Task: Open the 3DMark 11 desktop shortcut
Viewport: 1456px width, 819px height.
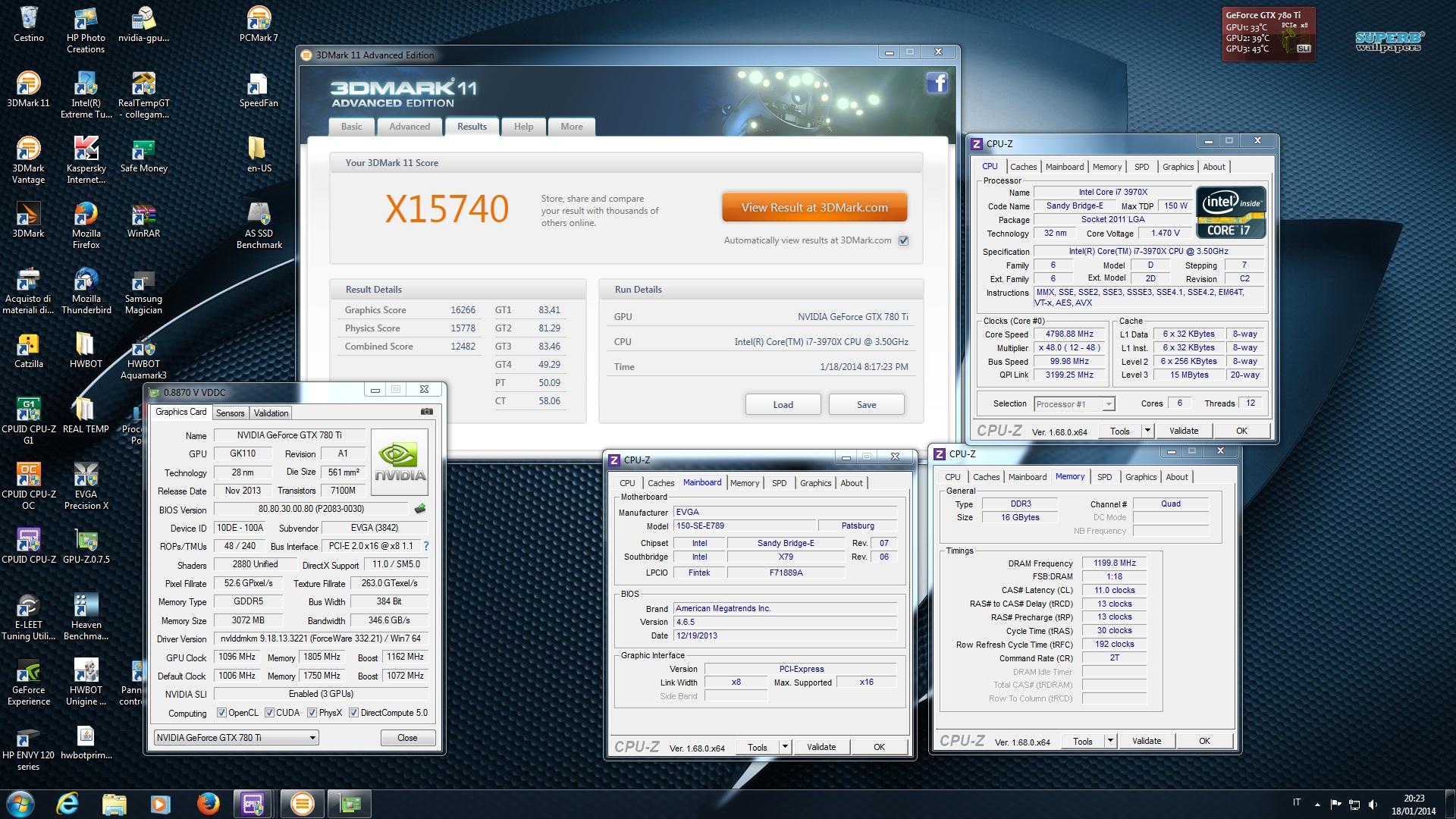Action: tap(28, 90)
